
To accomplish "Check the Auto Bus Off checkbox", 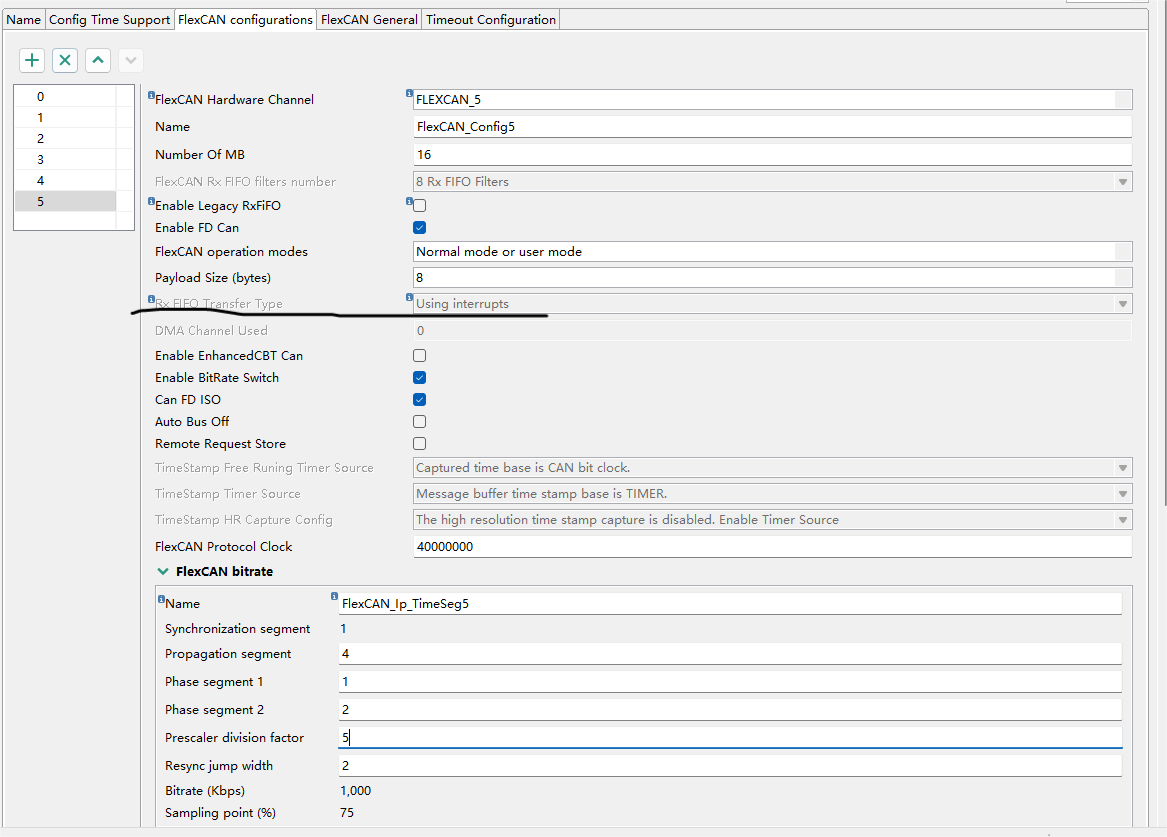I will click(x=420, y=422).
